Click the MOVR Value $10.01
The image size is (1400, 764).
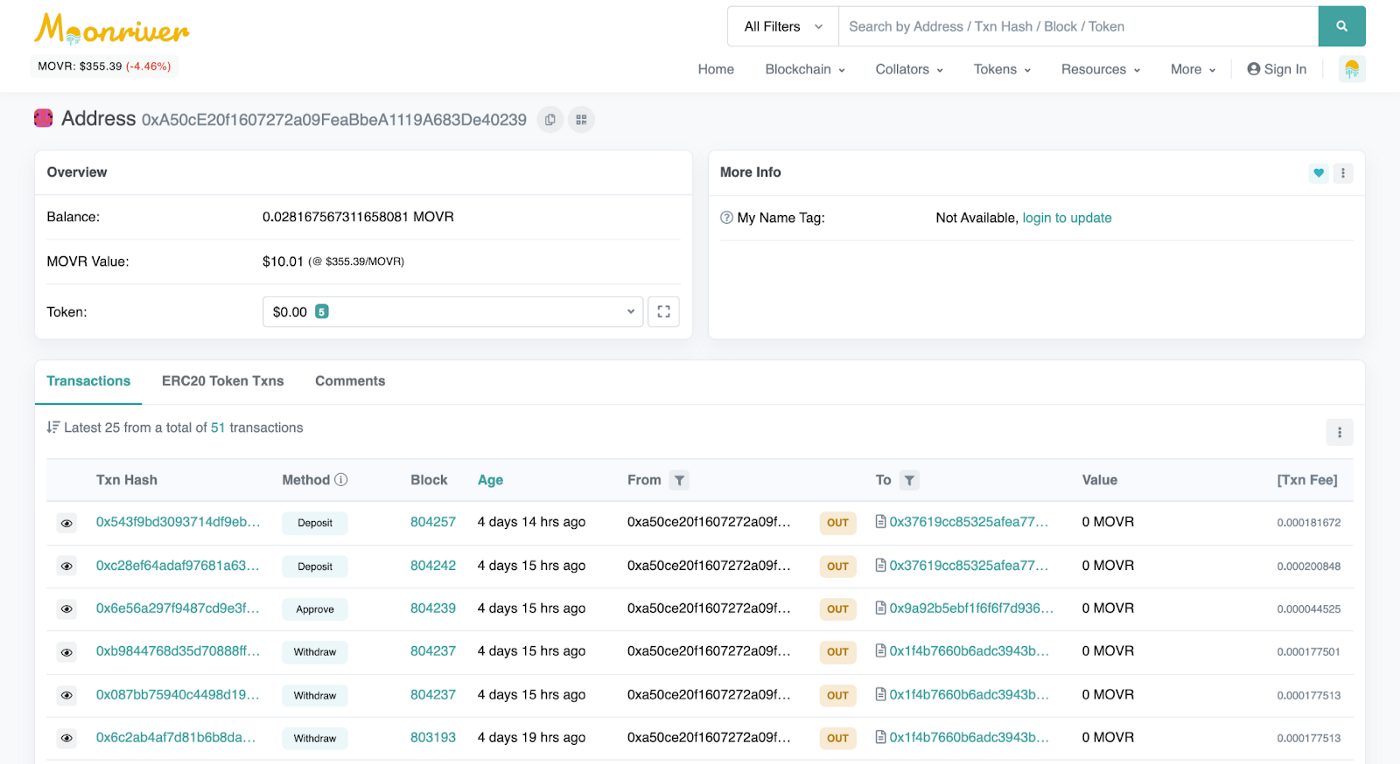point(283,261)
